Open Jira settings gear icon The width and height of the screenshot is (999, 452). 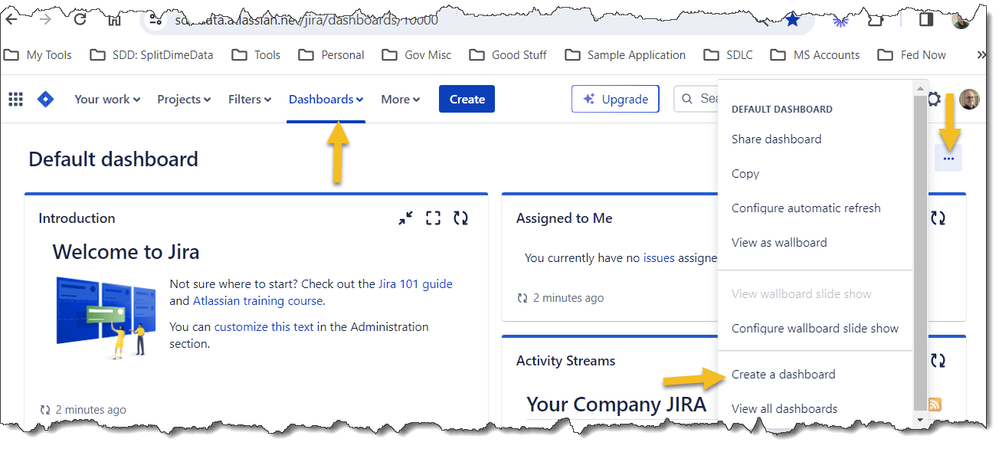pyautogui.click(x=933, y=99)
